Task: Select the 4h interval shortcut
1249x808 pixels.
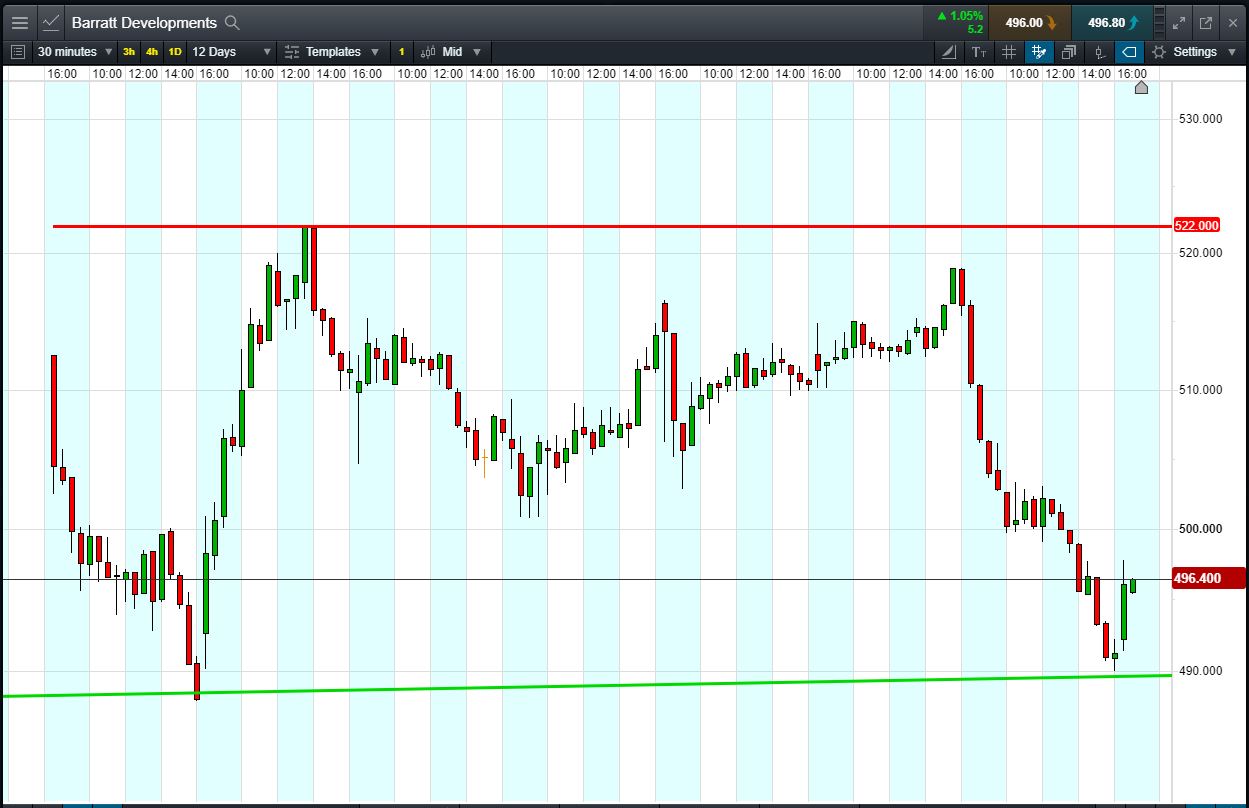Action: pyautogui.click(x=152, y=52)
